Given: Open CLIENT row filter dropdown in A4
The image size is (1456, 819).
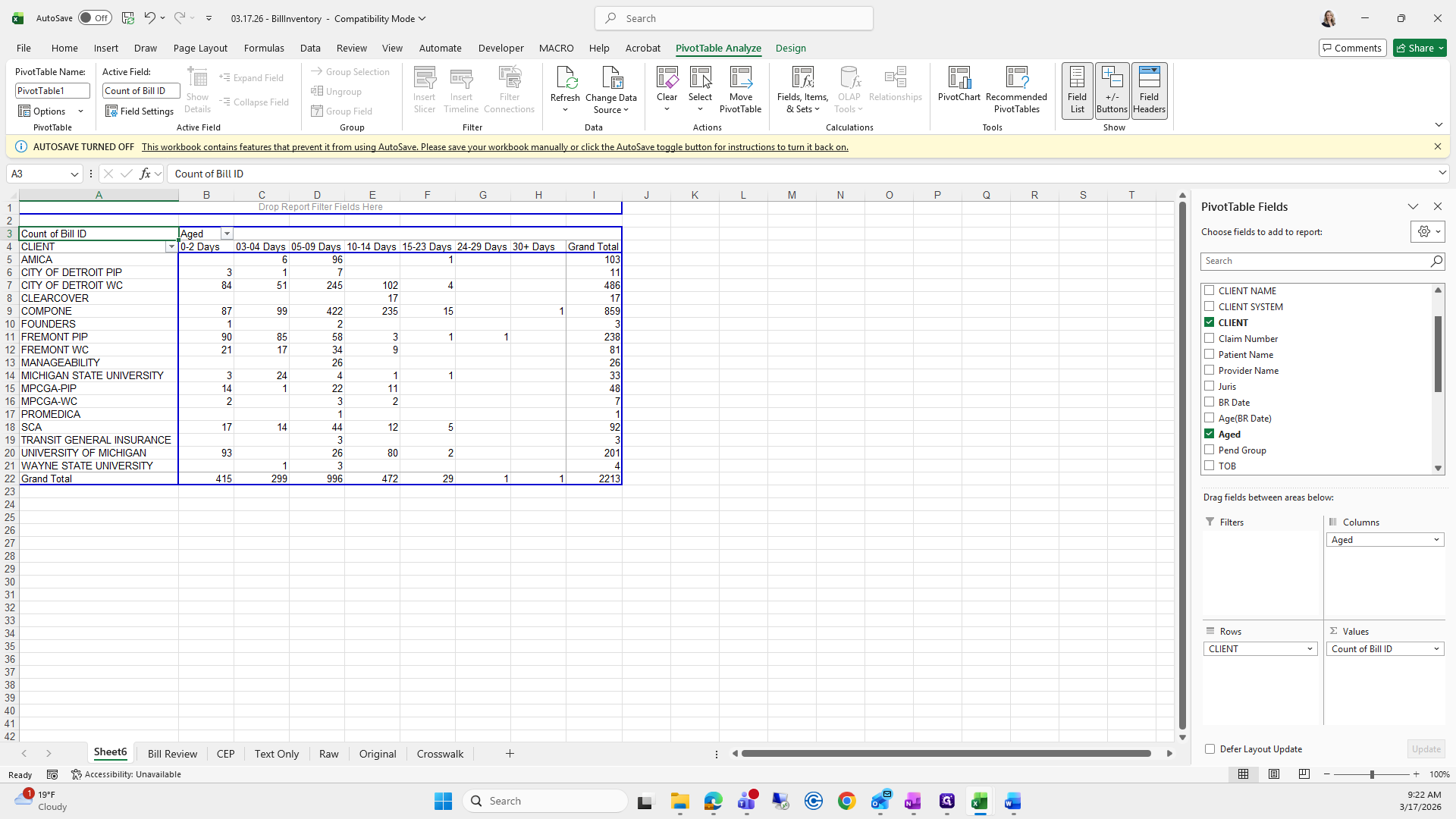Looking at the screenshot, I should coord(171,247).
